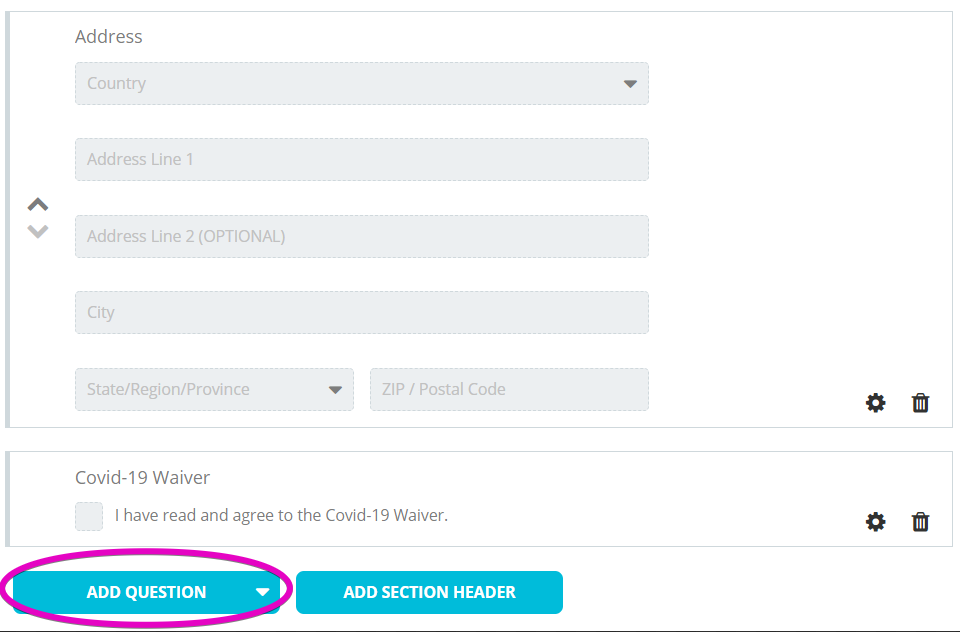Move Address question down with arrow

click(38, 231)
